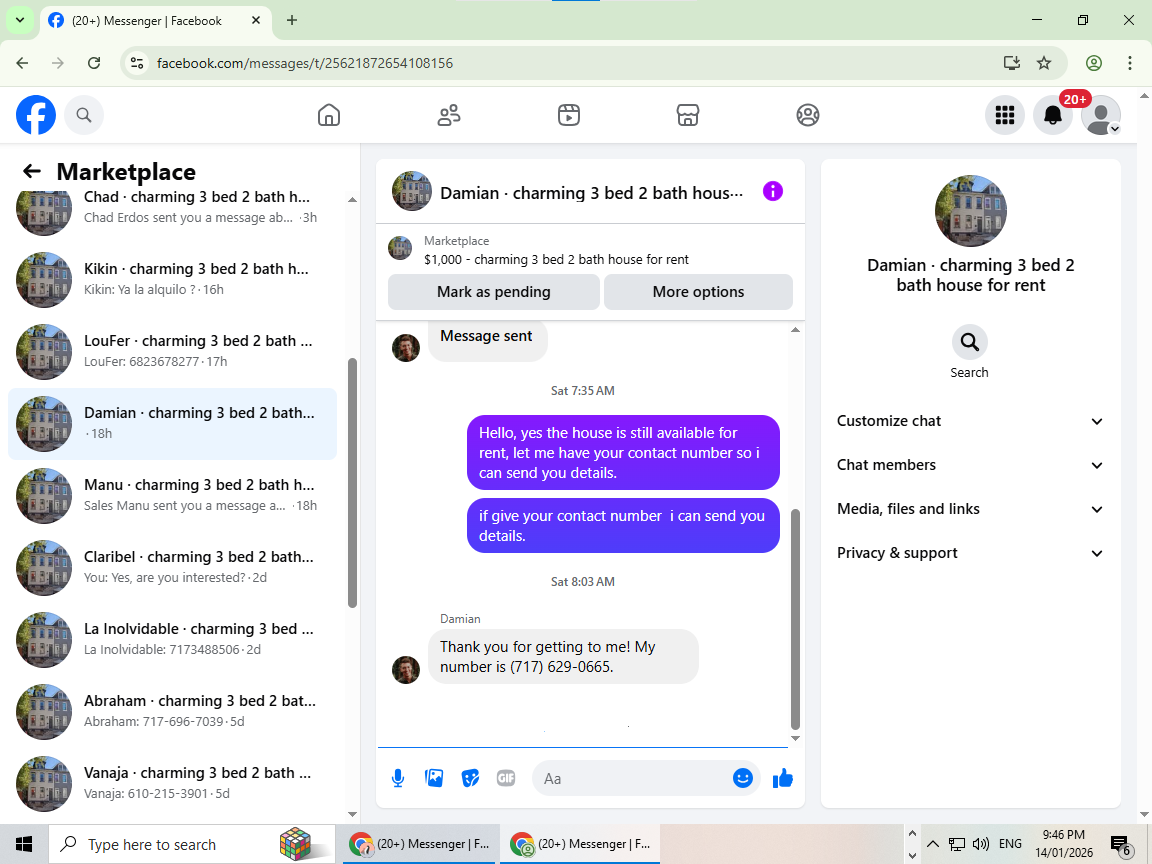This screenshot has height=864, width=1152.
Task: Expand Privacy & support section
Action: coord(970,553)
